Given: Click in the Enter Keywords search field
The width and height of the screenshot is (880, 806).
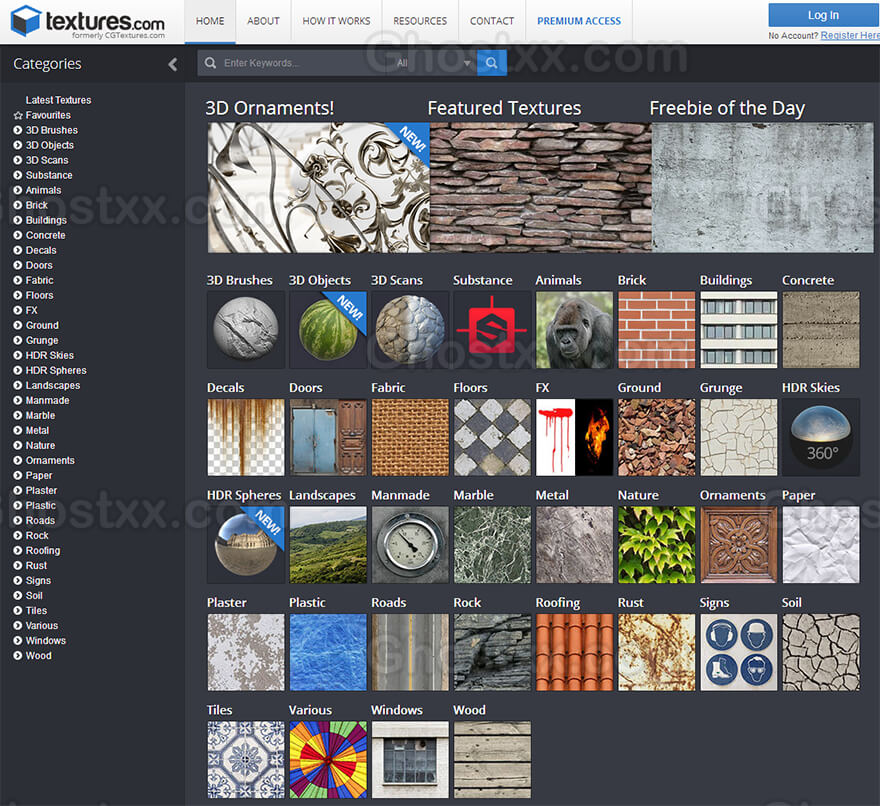Looking at the screenshot, I should click(x=300, y=63).
